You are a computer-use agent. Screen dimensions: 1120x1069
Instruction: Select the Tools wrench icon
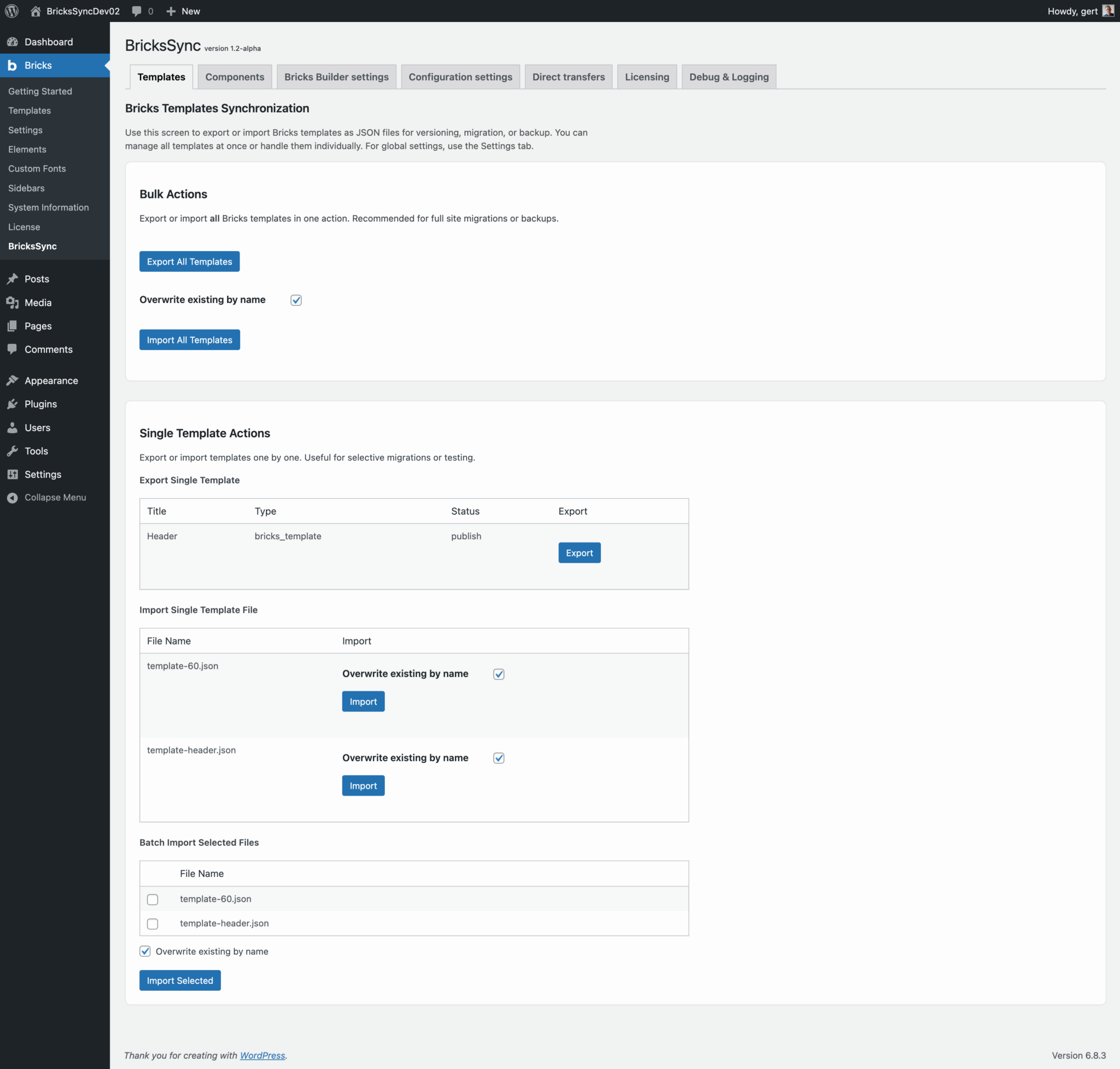point(13,451)
